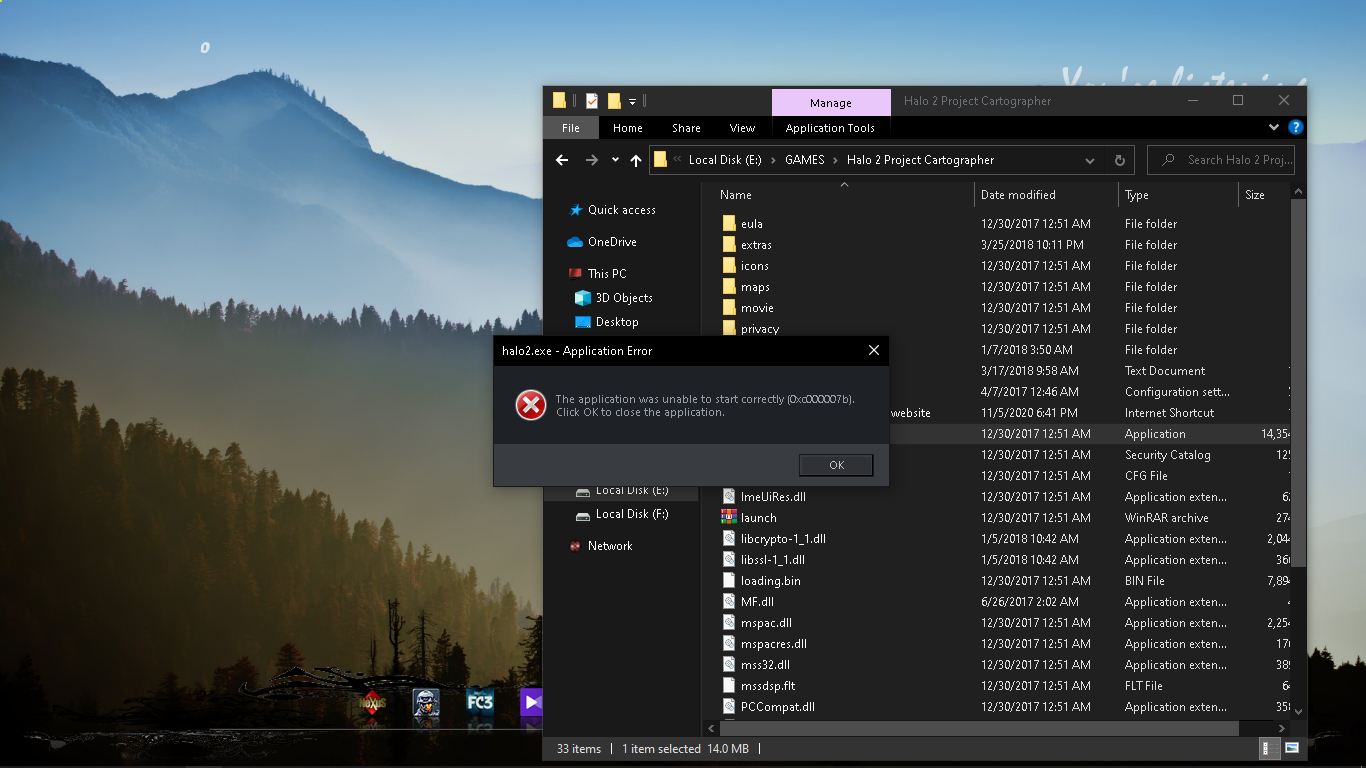Select the movie folder icon
The width and height of the screenshot is (1366, 768).
(730, 308)
